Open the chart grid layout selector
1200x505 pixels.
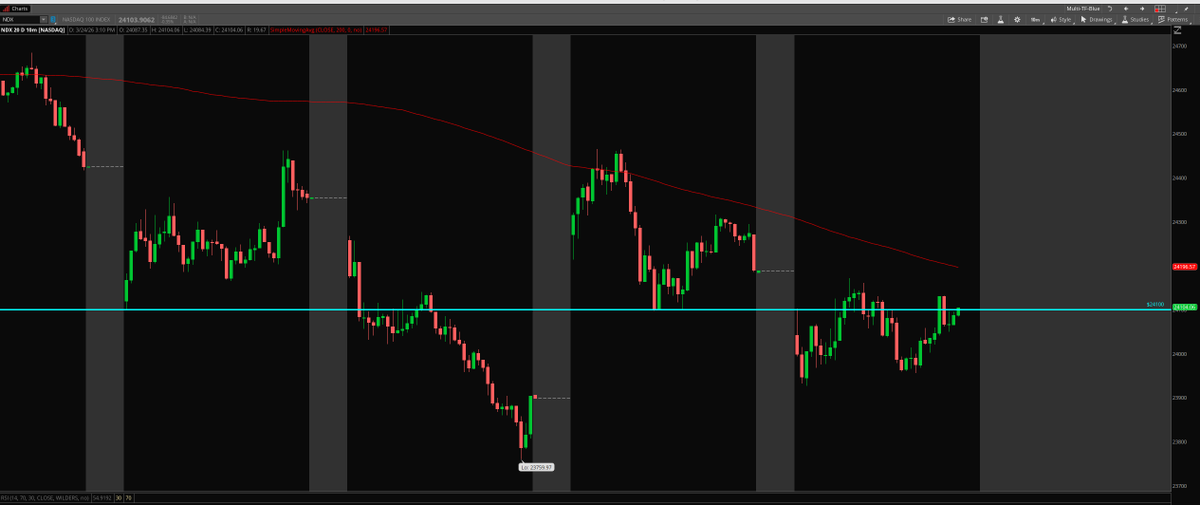point(1160,9)
